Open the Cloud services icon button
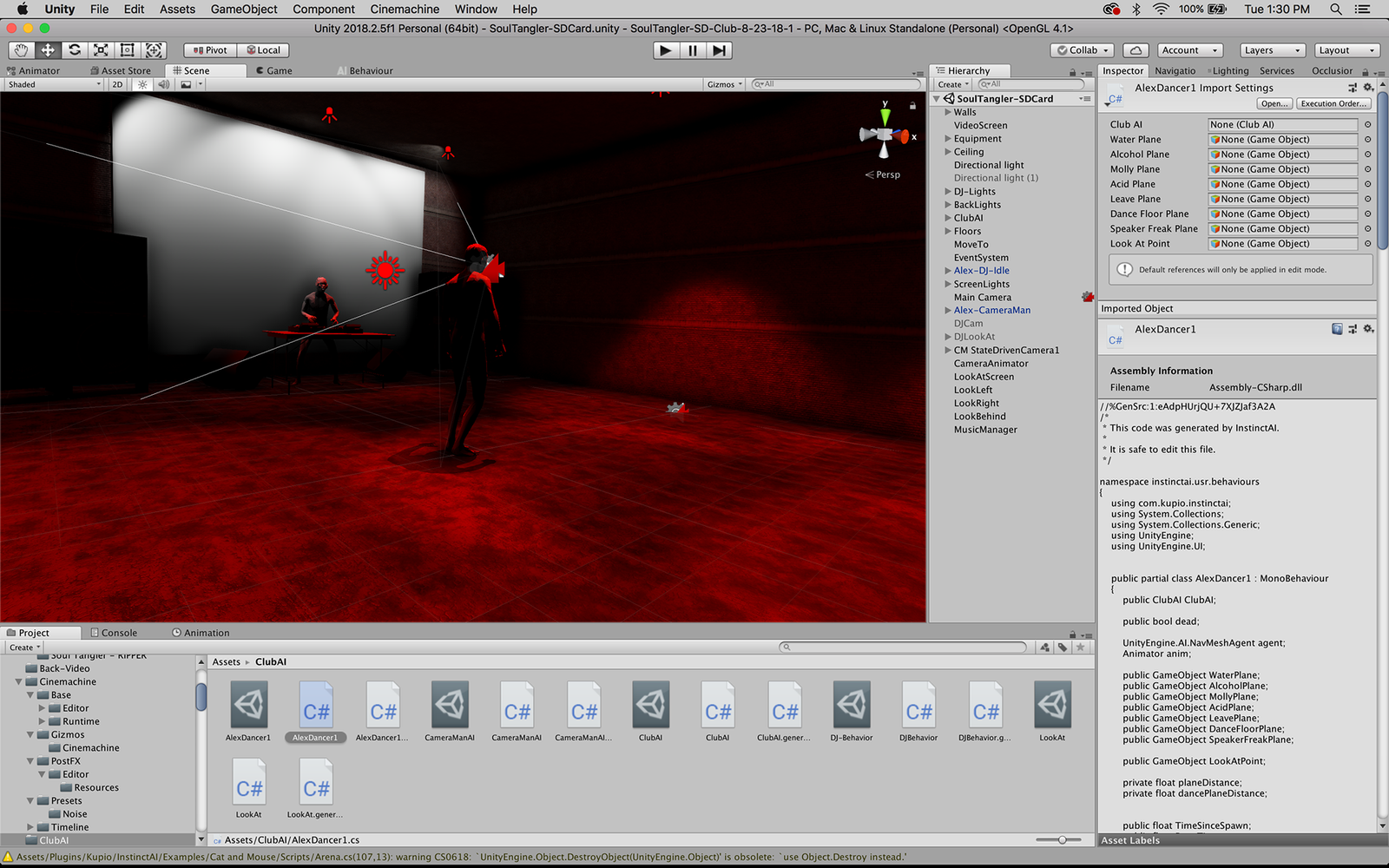The width and height of the screenshot is (1389, 868). [x=1136, y=50]
